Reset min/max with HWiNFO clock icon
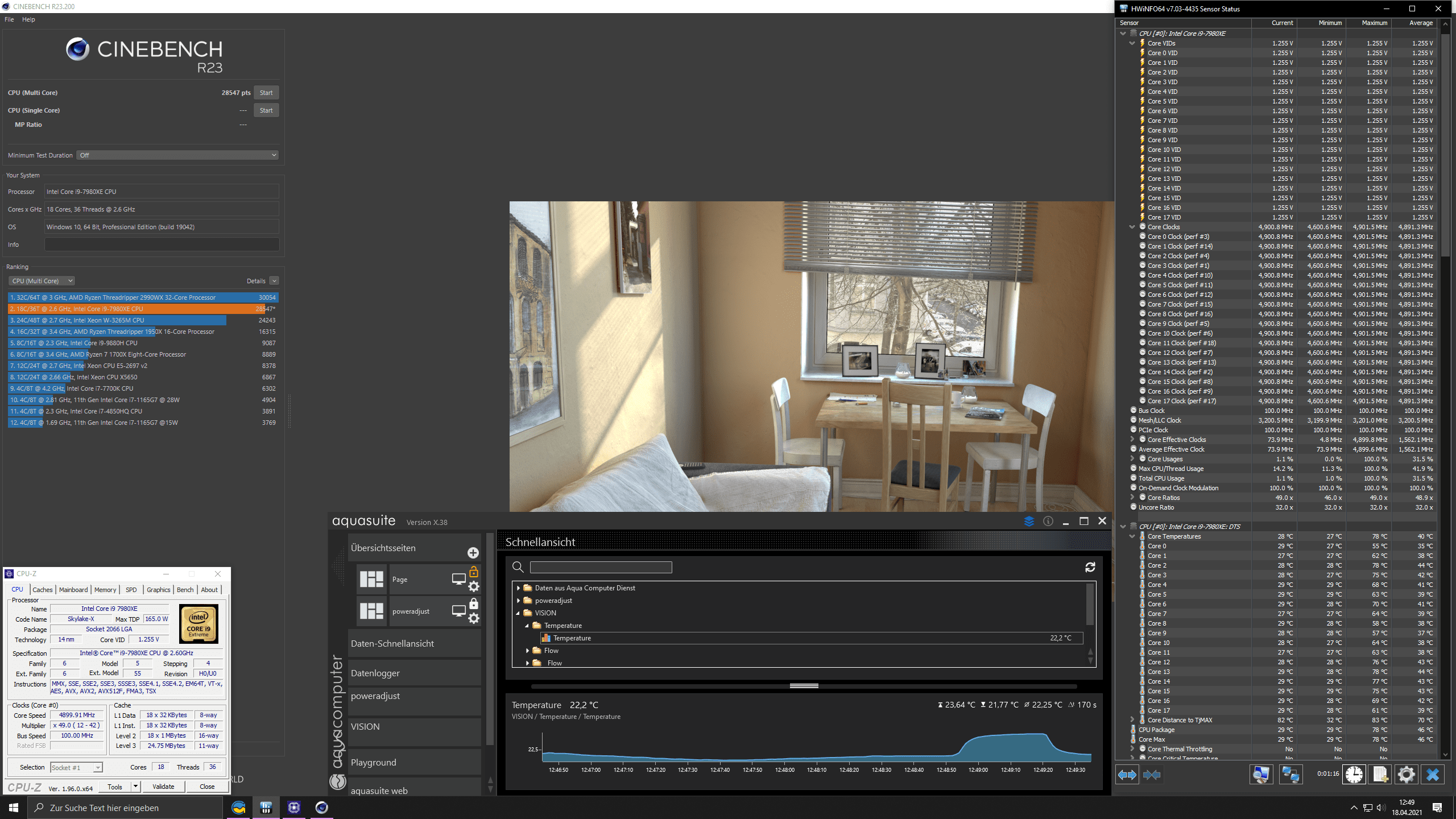 [1354, 775]
